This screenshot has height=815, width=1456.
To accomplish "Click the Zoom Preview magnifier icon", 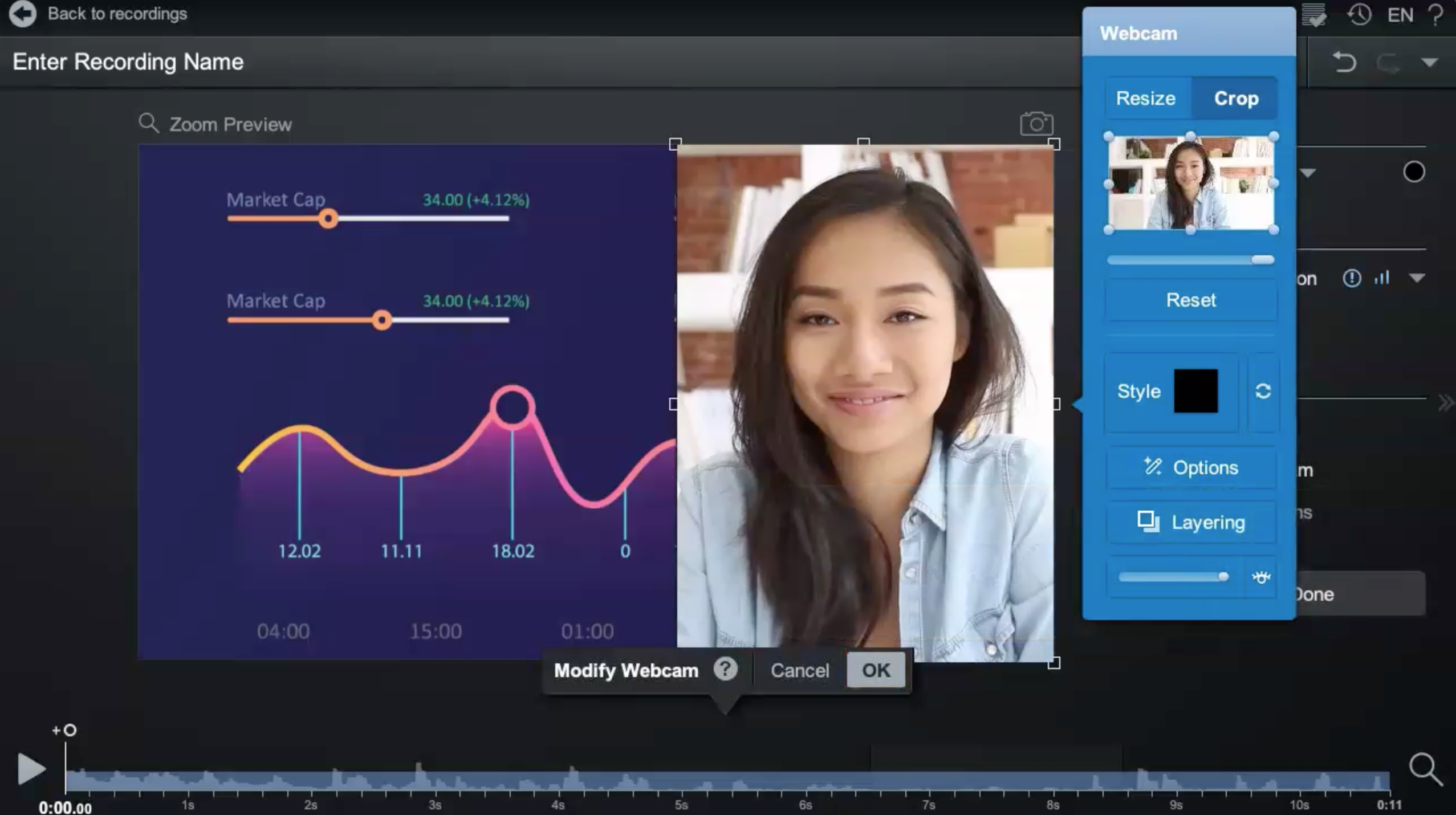I will [149, 123].
